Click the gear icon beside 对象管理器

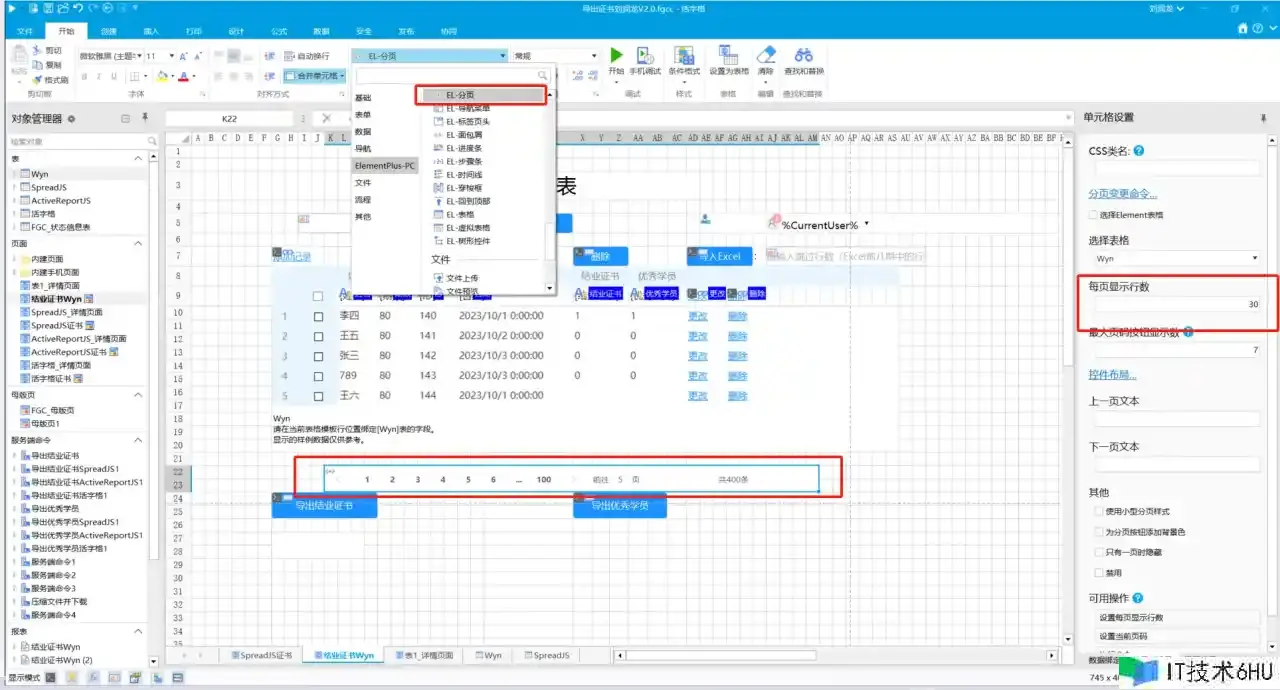pos(71,119)
